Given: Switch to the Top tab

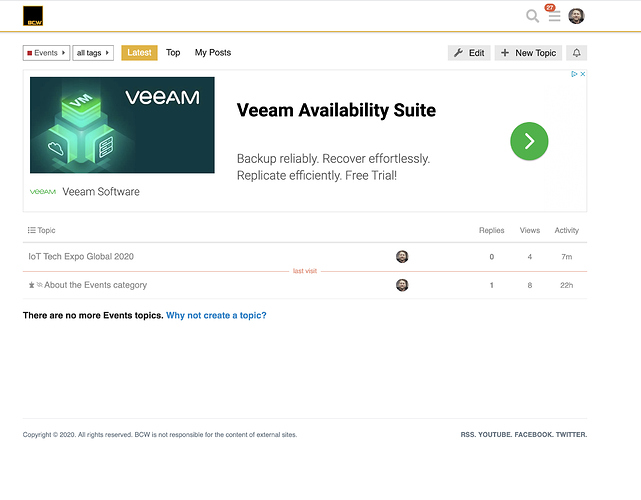Looking at the screenshot, I should point(173,53).
